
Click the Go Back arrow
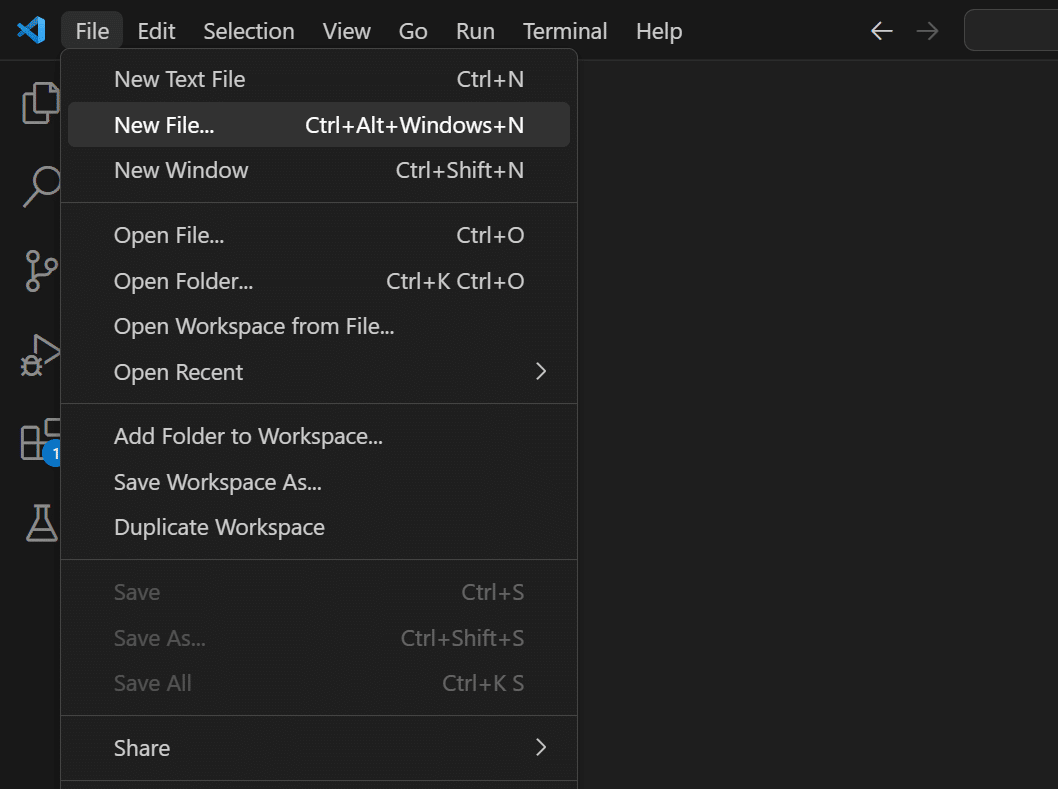(881, 31)
